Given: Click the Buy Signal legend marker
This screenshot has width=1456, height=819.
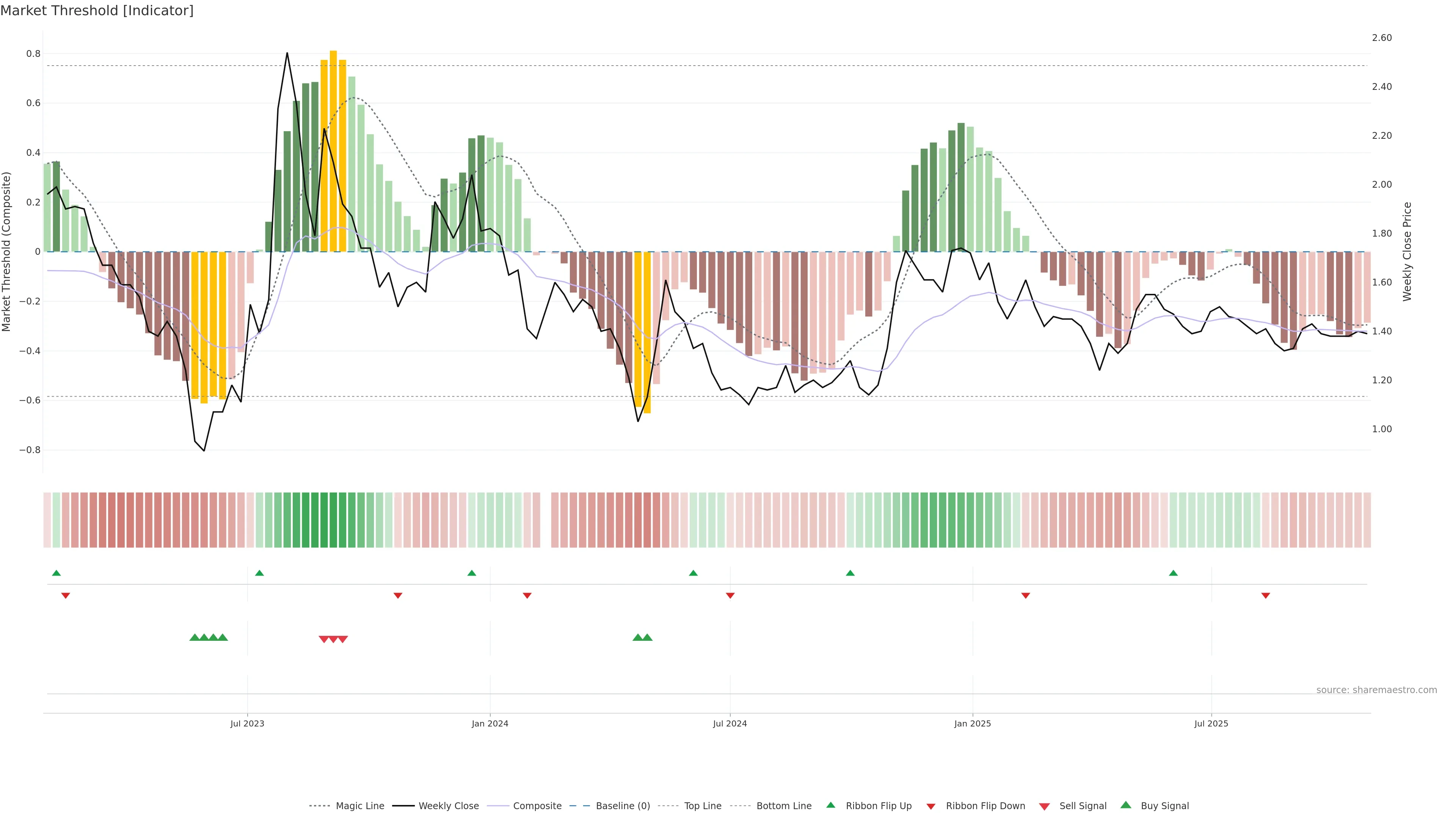Looking at the screenshot, I should click(1126, 805).
